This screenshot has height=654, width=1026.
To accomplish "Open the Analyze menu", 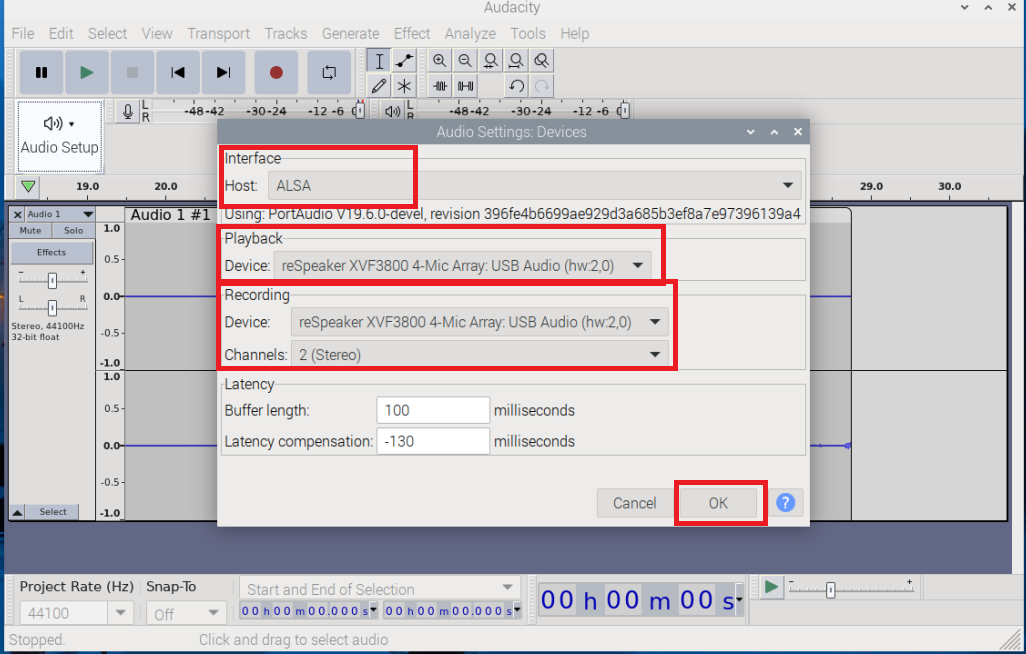I will coord(470,33).
